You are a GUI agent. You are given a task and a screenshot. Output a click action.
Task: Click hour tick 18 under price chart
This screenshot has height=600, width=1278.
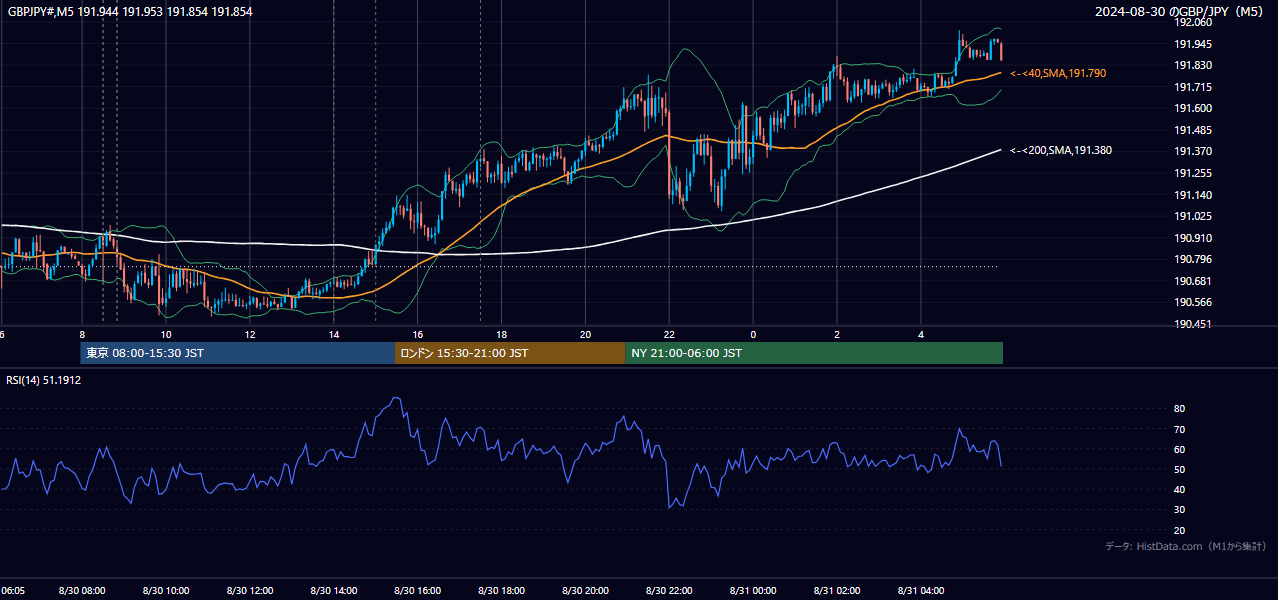tap(502, 335)
